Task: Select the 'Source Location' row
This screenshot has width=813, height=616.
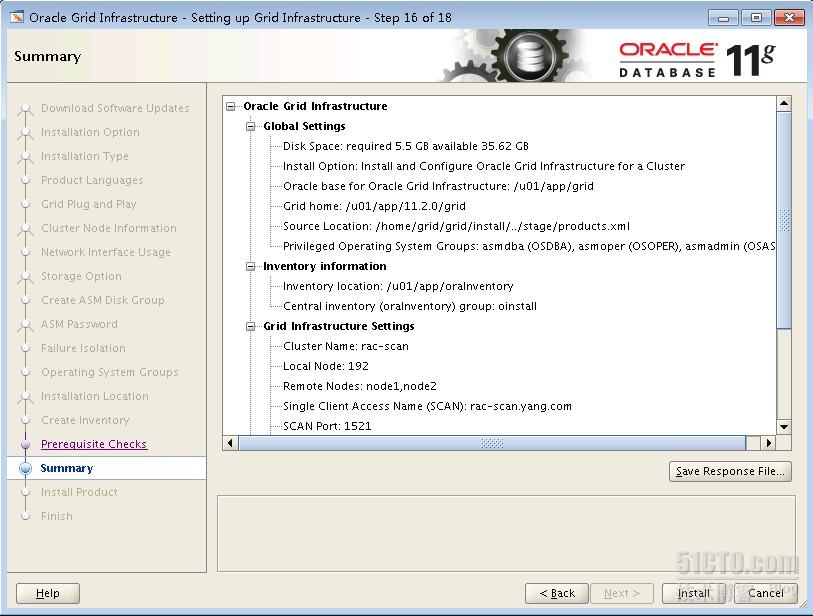Action: coord(456,226)
